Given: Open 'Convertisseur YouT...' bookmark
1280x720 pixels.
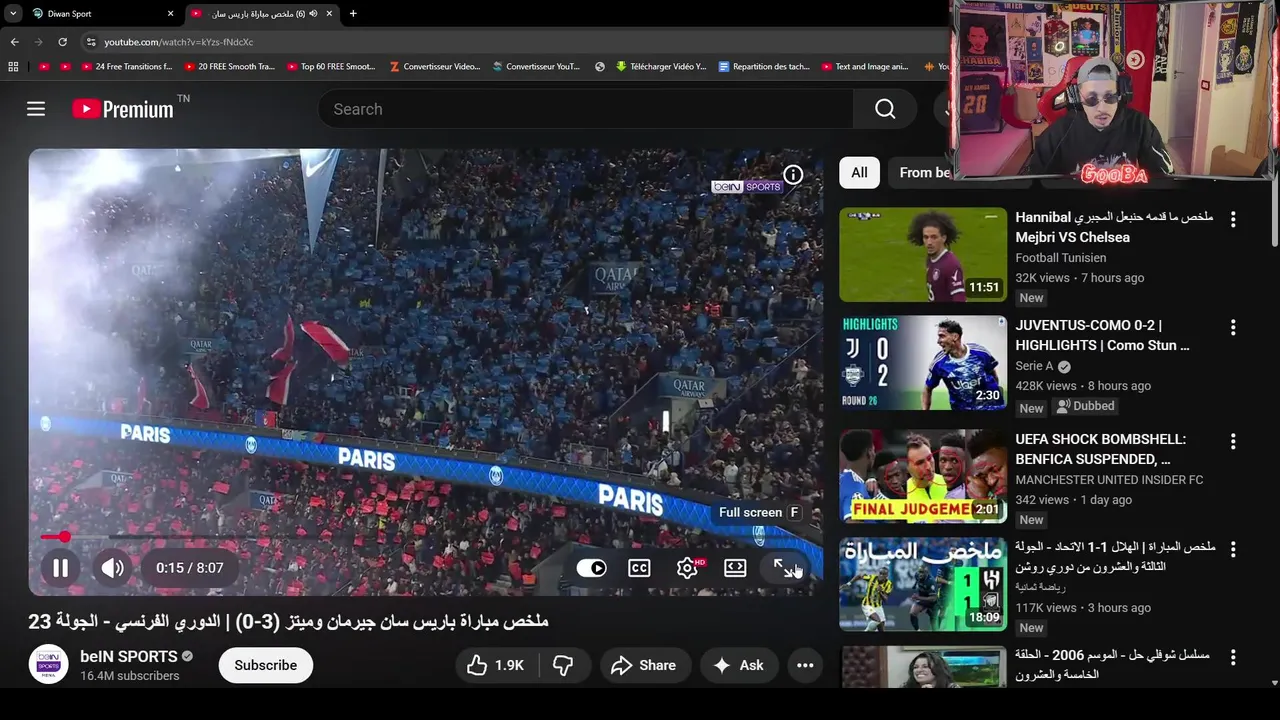Looking at the screenshot, I should tap(535, 67).
